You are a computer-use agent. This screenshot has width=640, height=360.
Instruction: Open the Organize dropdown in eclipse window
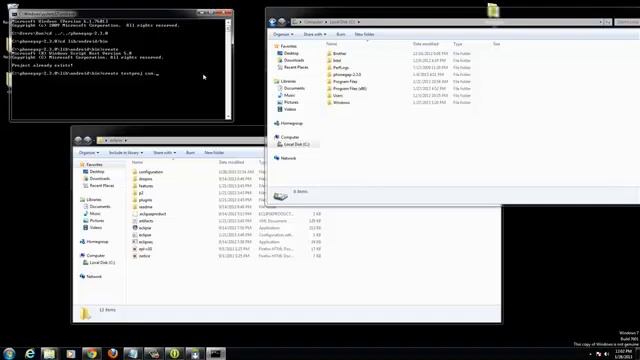click(x=89, y=153)
